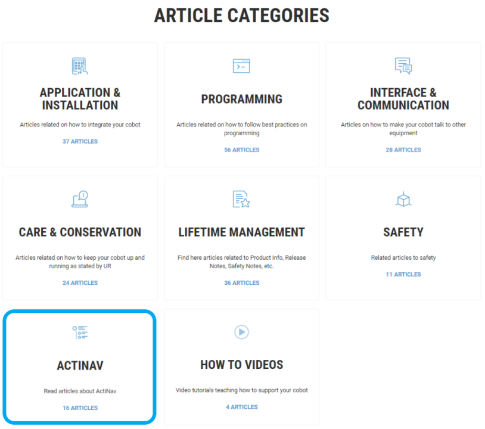
Task: Click the Lifetime Management document star icon
Action: click(x=241, y=199)
